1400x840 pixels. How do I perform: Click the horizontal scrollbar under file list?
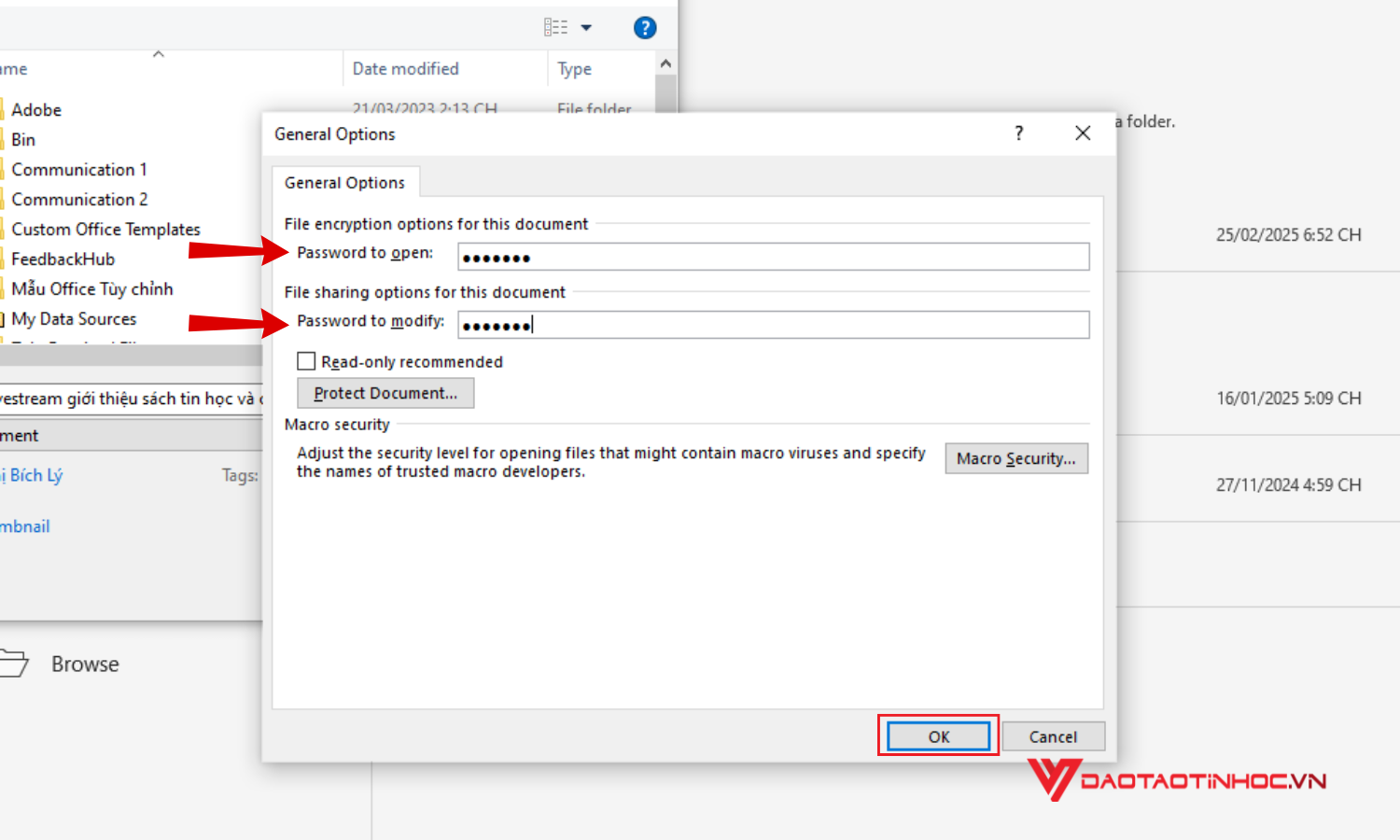131,355
